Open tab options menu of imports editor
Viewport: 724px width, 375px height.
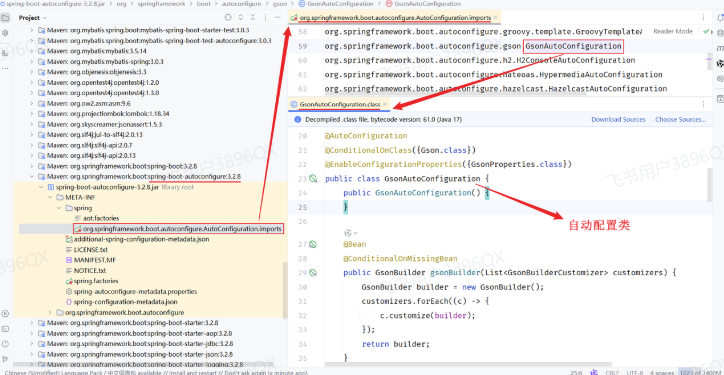(x=703, y=18)
